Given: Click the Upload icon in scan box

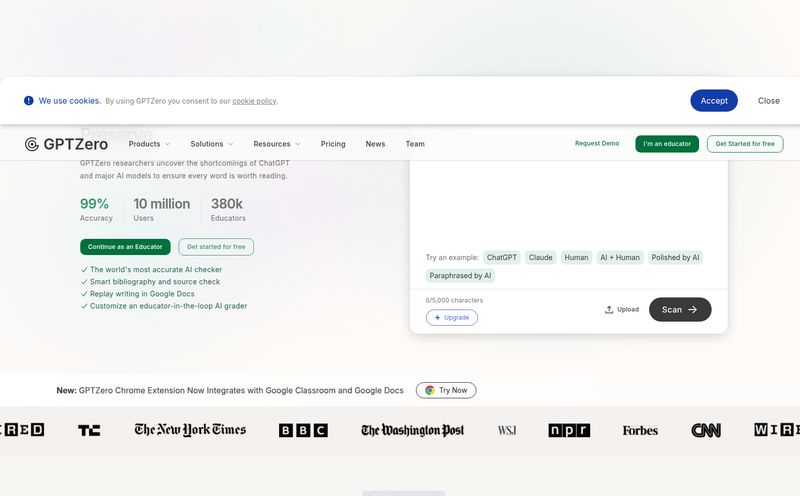Looking at the screenshot, I should 609,310.
